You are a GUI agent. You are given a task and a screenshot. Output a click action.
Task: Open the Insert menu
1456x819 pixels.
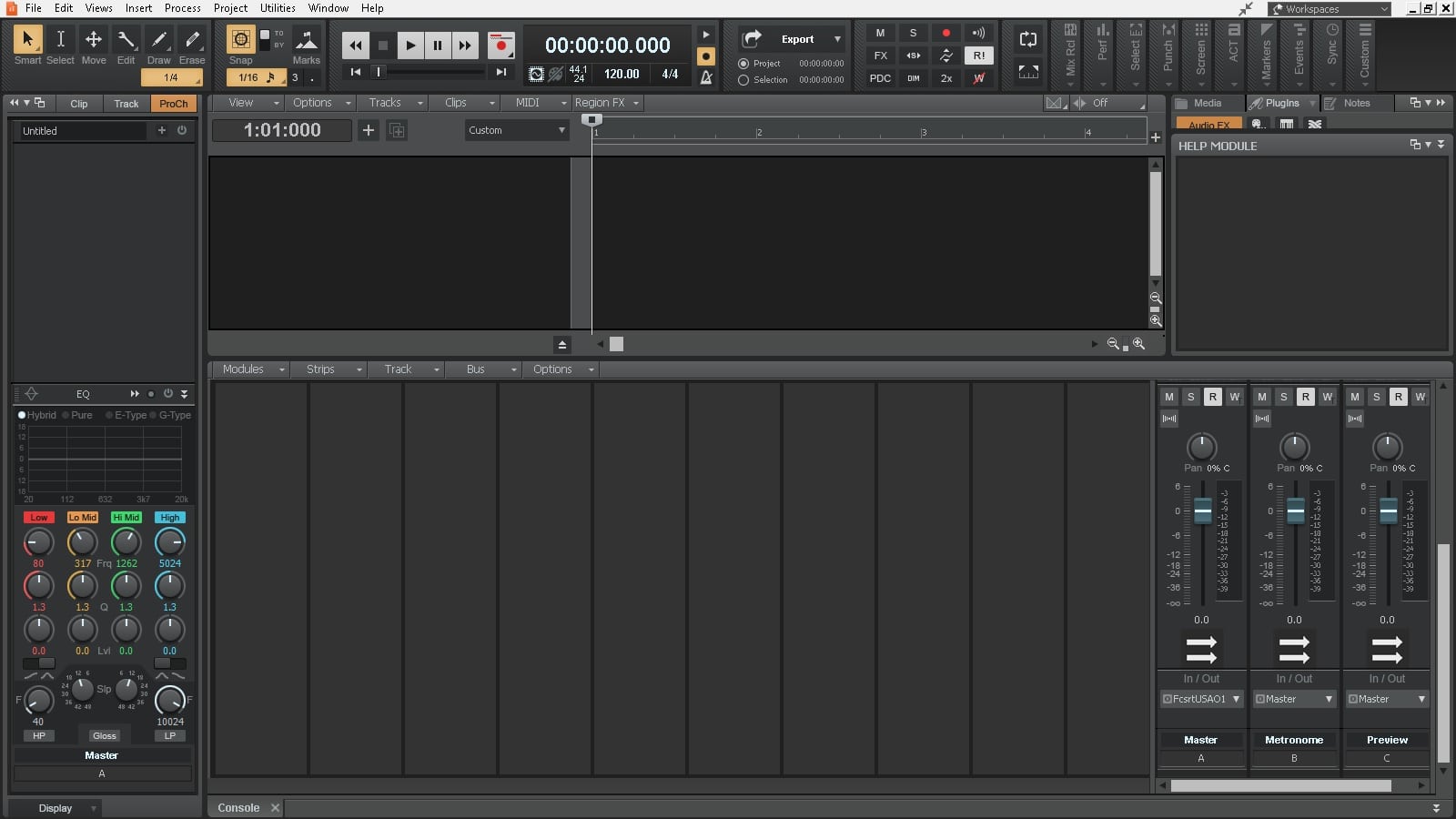139,8
